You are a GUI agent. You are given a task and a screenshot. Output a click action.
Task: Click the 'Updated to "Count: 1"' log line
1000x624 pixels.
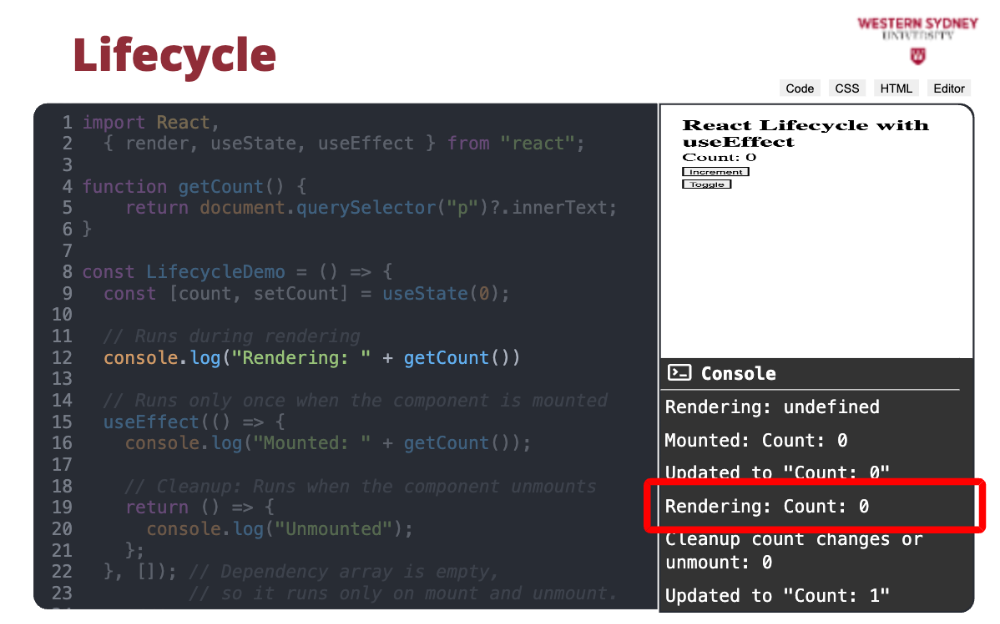777,596
